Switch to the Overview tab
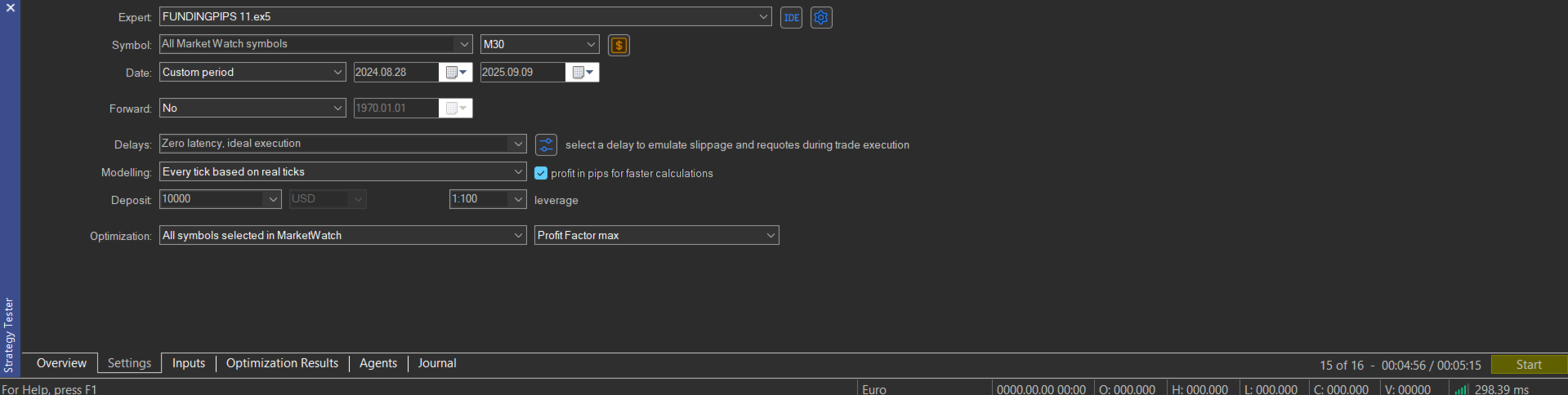Image resolution: width=1568 pixels, height=395 pixels. point(61,363)
